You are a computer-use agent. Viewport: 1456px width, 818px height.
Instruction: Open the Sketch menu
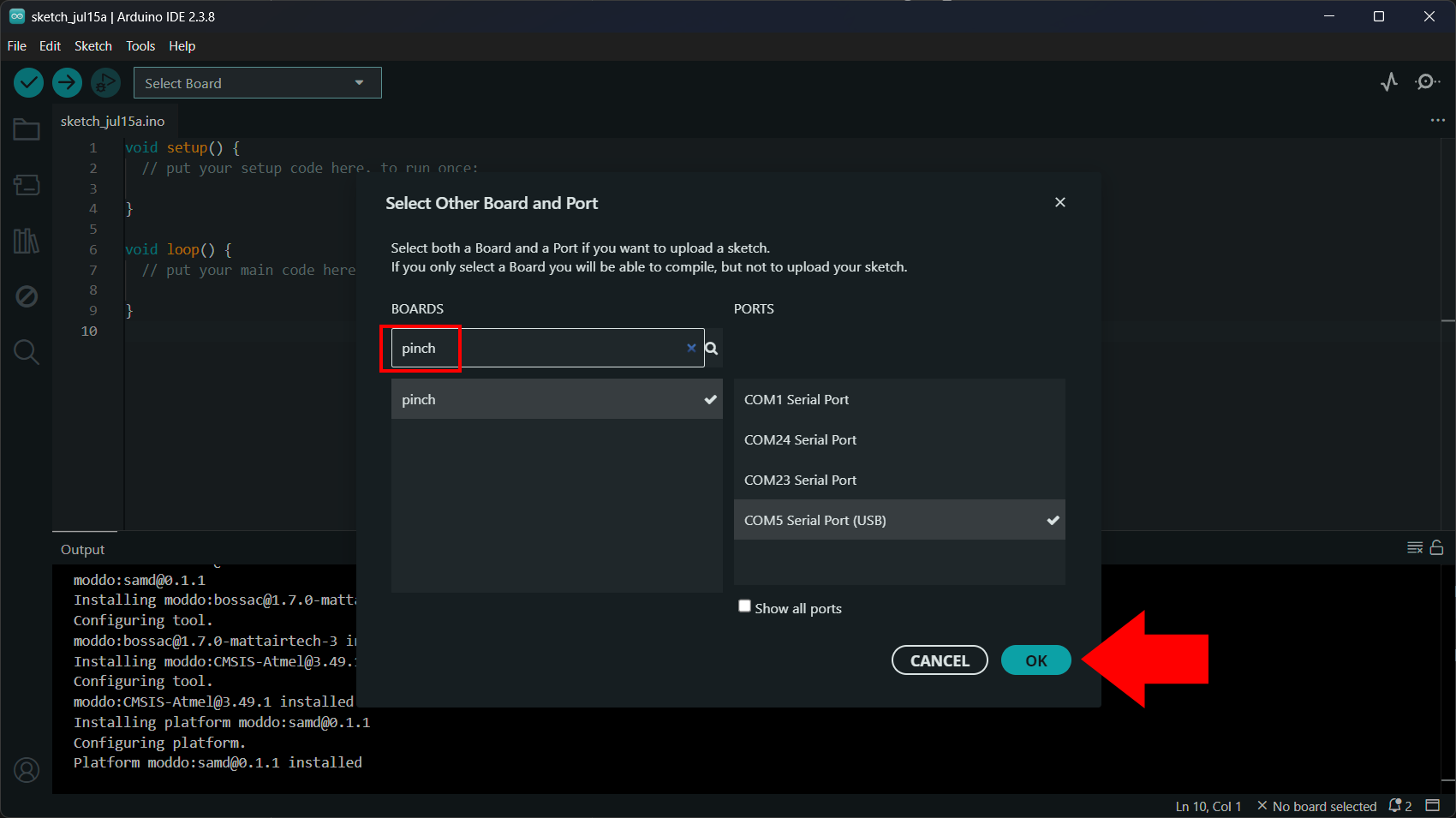(x=93, y=46)
